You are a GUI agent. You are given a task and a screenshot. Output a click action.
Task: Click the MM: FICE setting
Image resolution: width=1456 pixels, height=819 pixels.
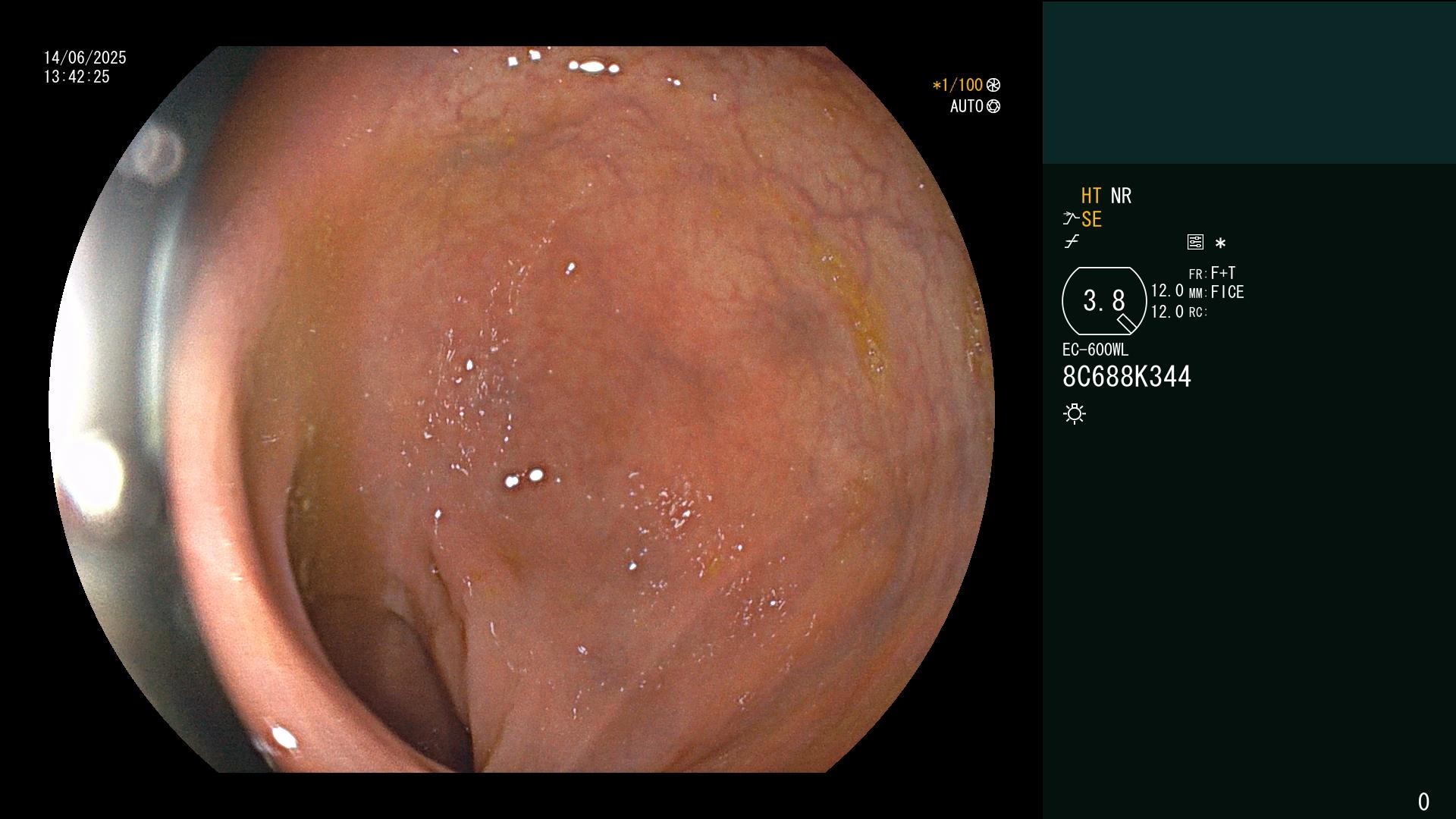click(1216, 292)
